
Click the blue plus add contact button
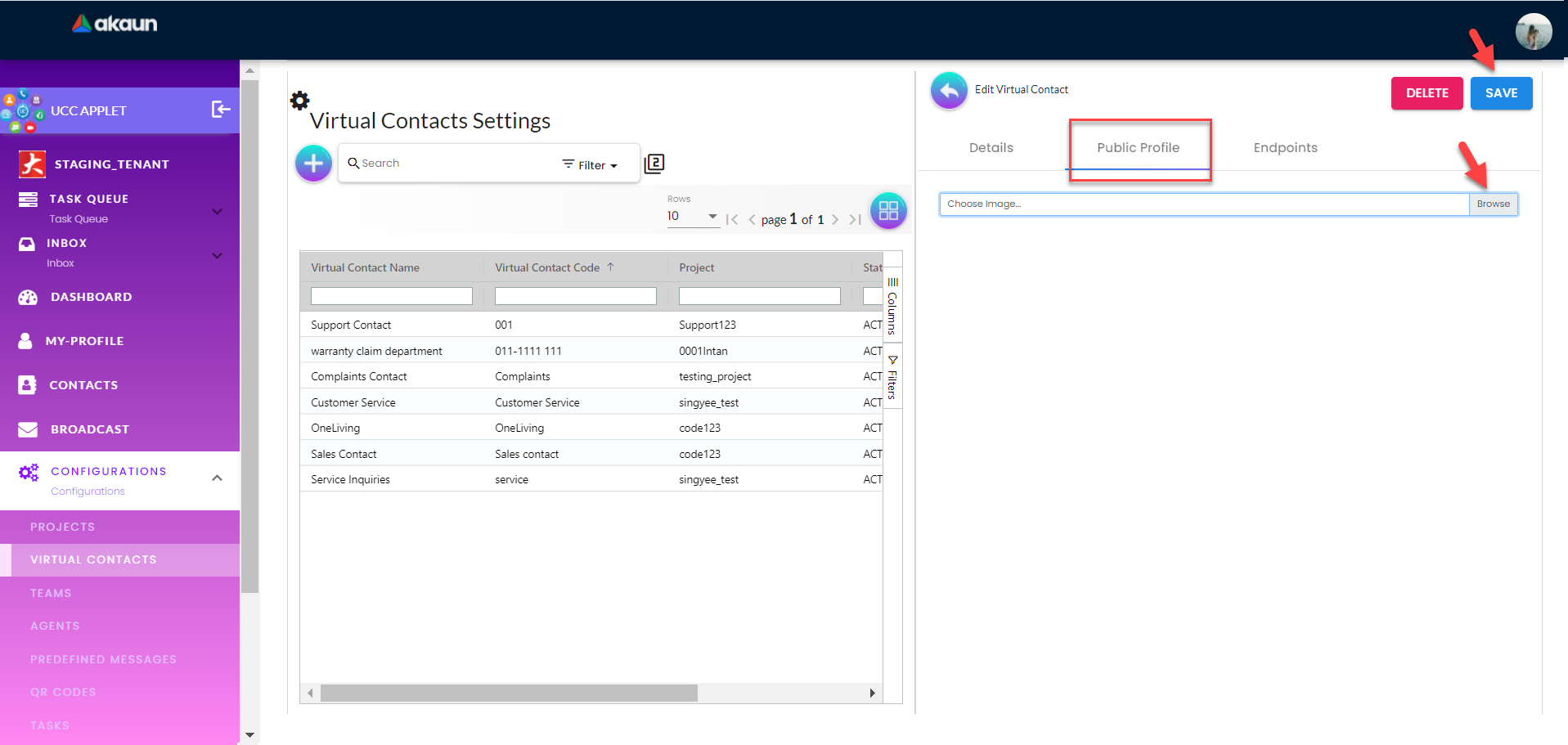313,164
